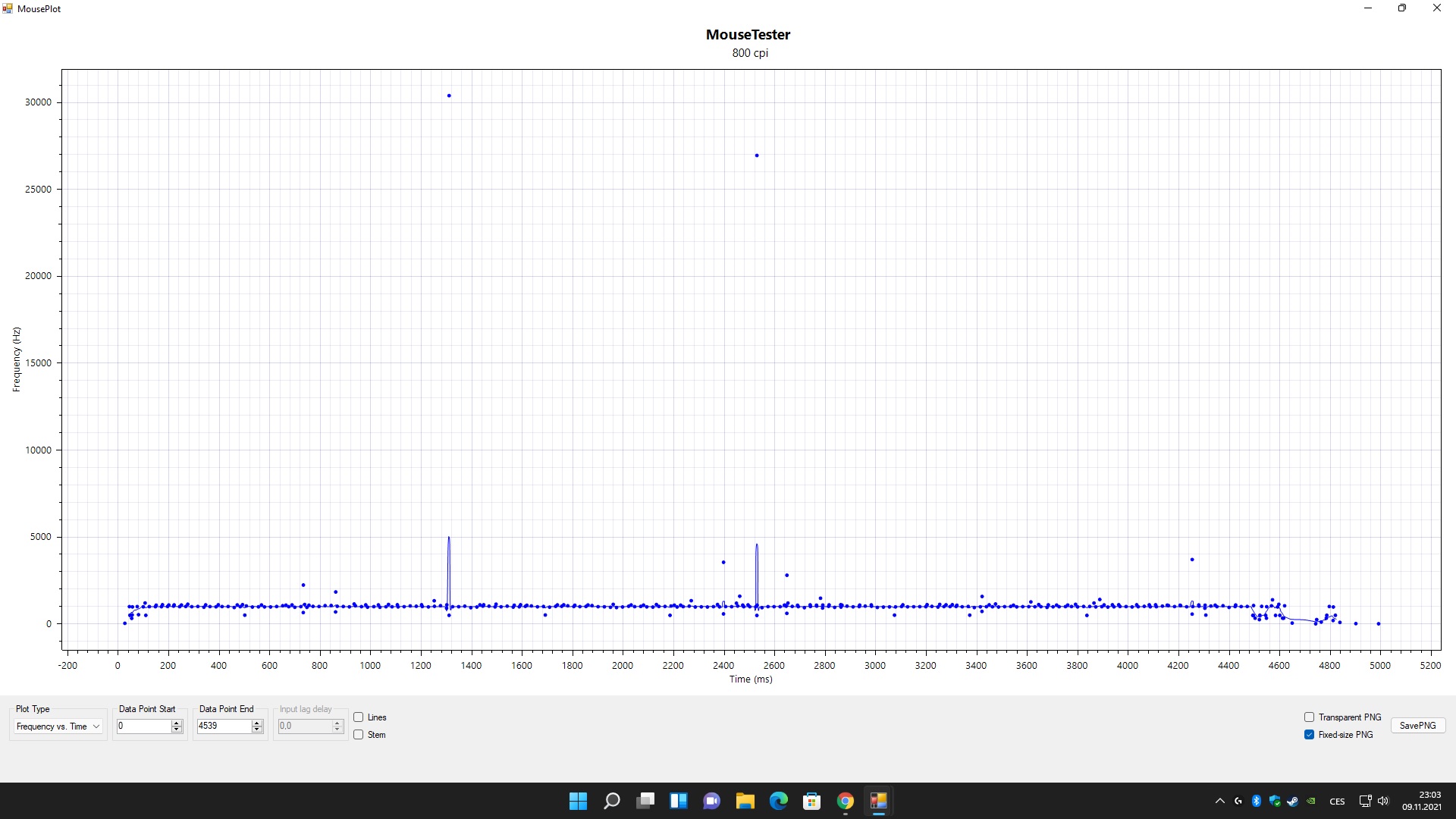Click the Data Point Start value field
The image size is (1456, 819).
click(x=143, y=726)
